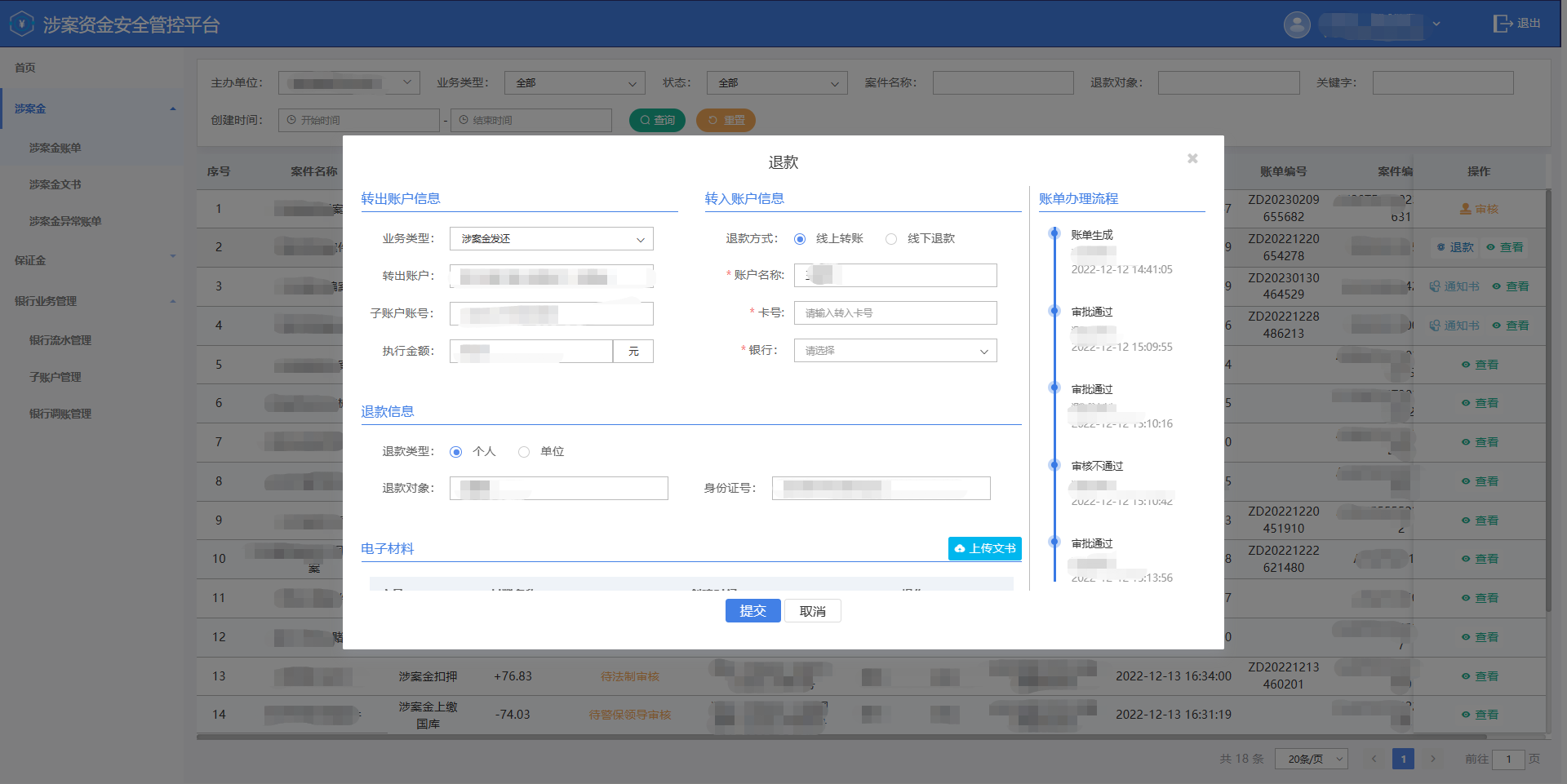Click the user avatar icon in the header
The image size is (1567, 784).
tap(1298, 24)
